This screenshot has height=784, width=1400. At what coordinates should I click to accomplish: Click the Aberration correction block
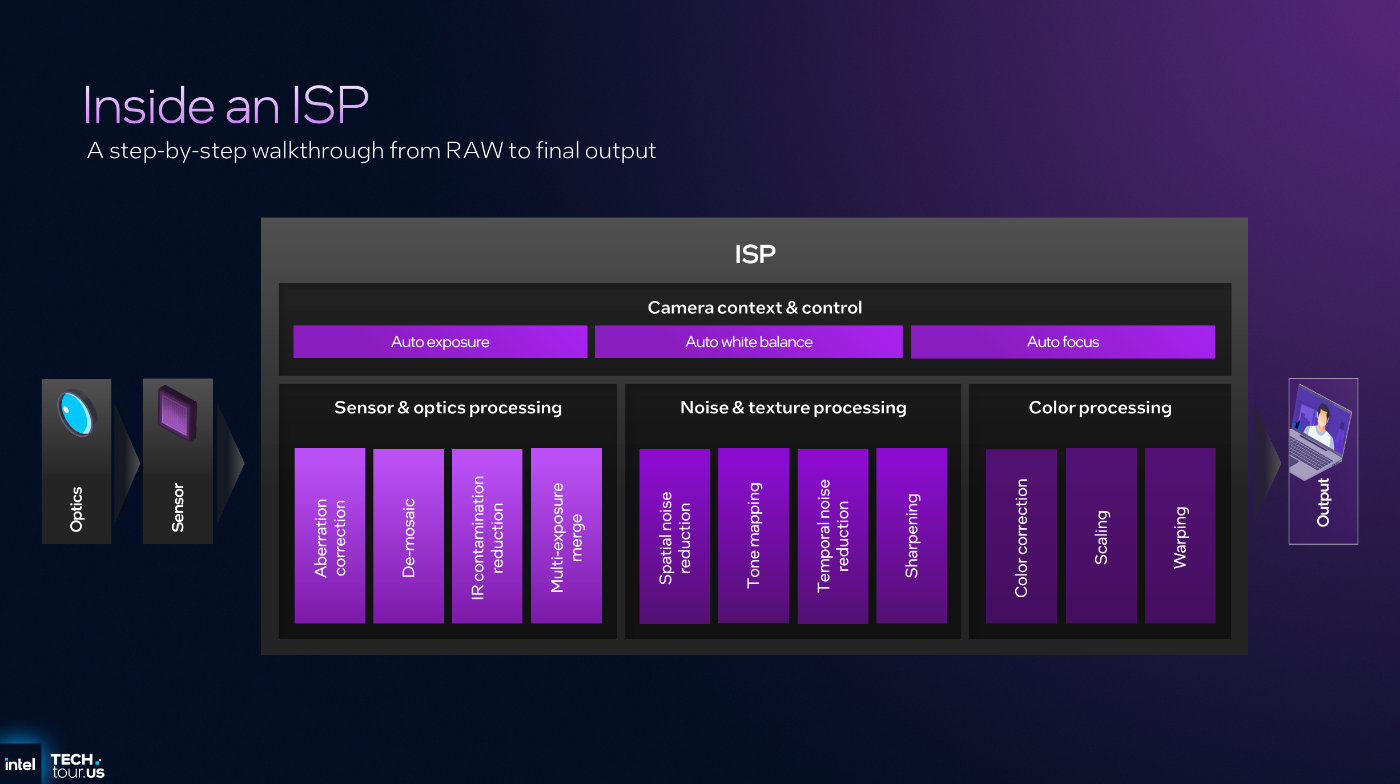click(x=330, y=536)
